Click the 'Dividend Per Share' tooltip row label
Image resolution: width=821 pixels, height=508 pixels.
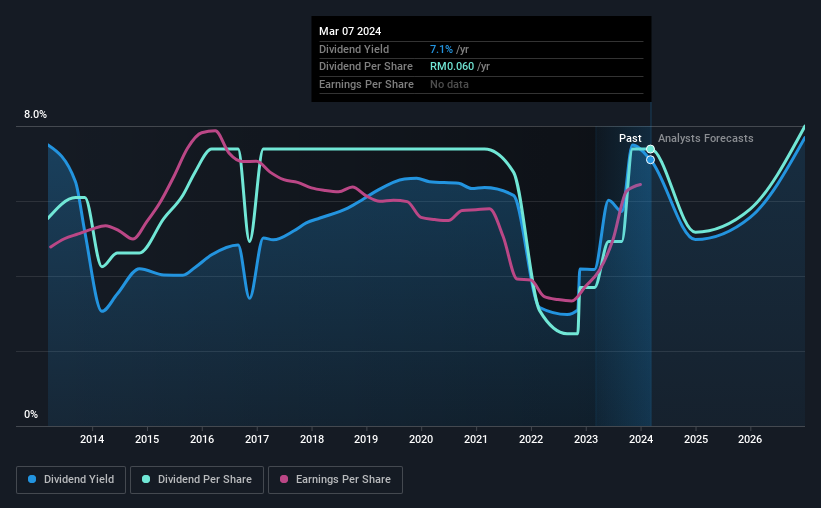coord(365,67)
